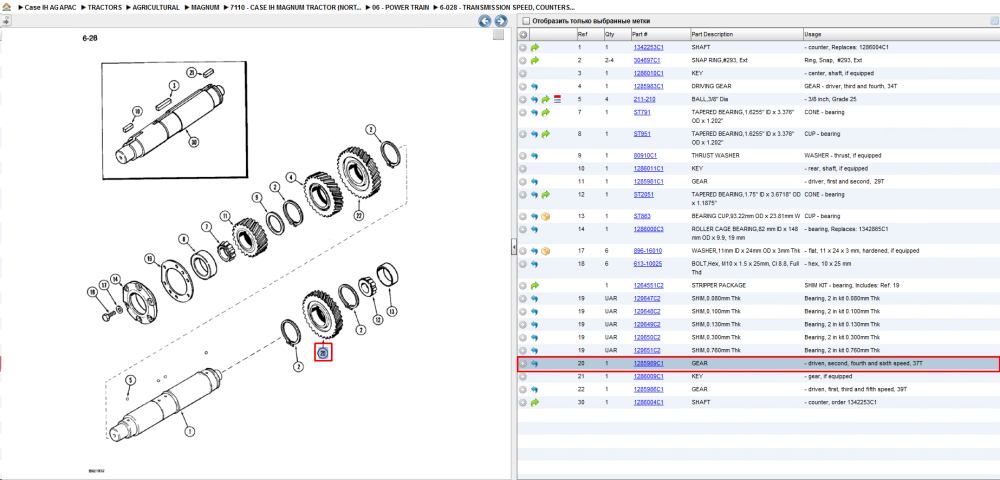
Task: Toggle the Russian 'Отобразить только выбранные метки' checkbox
Action: [x=526, y=21]
